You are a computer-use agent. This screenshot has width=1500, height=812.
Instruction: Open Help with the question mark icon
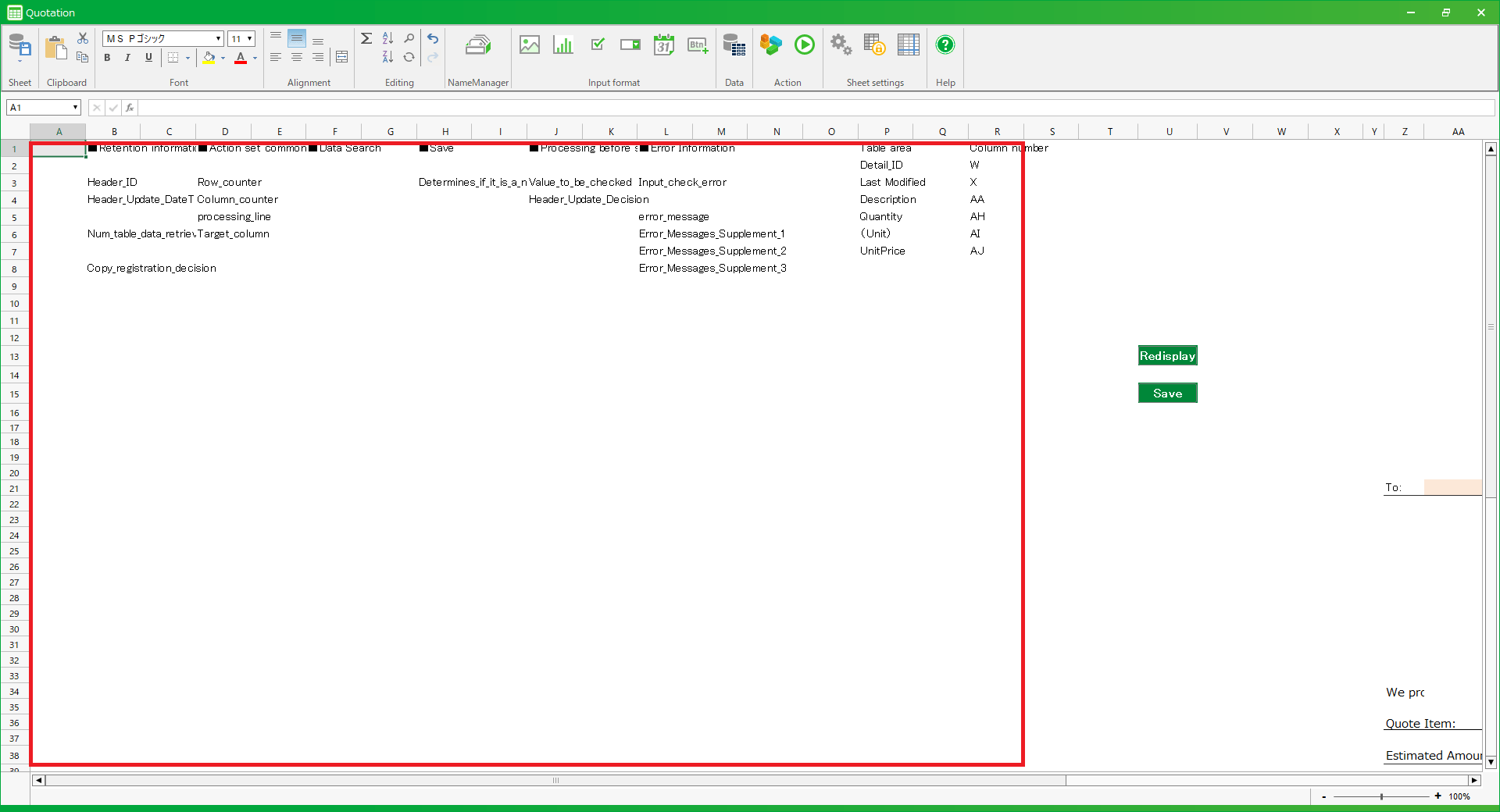[x=945, y=45]
